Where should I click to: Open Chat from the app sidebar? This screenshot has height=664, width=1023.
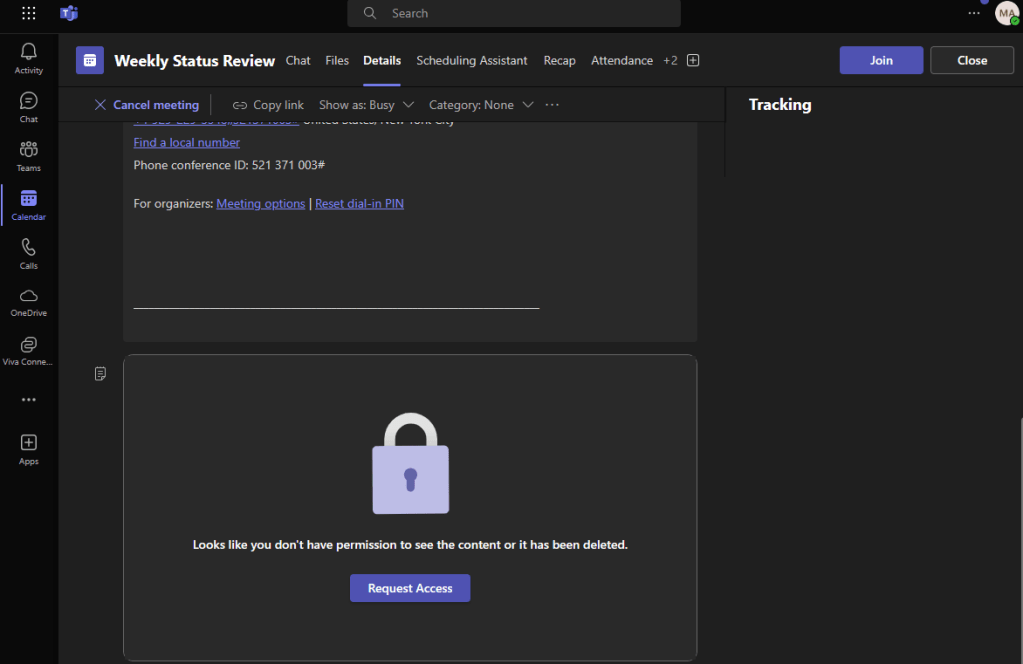pos(28,104)
